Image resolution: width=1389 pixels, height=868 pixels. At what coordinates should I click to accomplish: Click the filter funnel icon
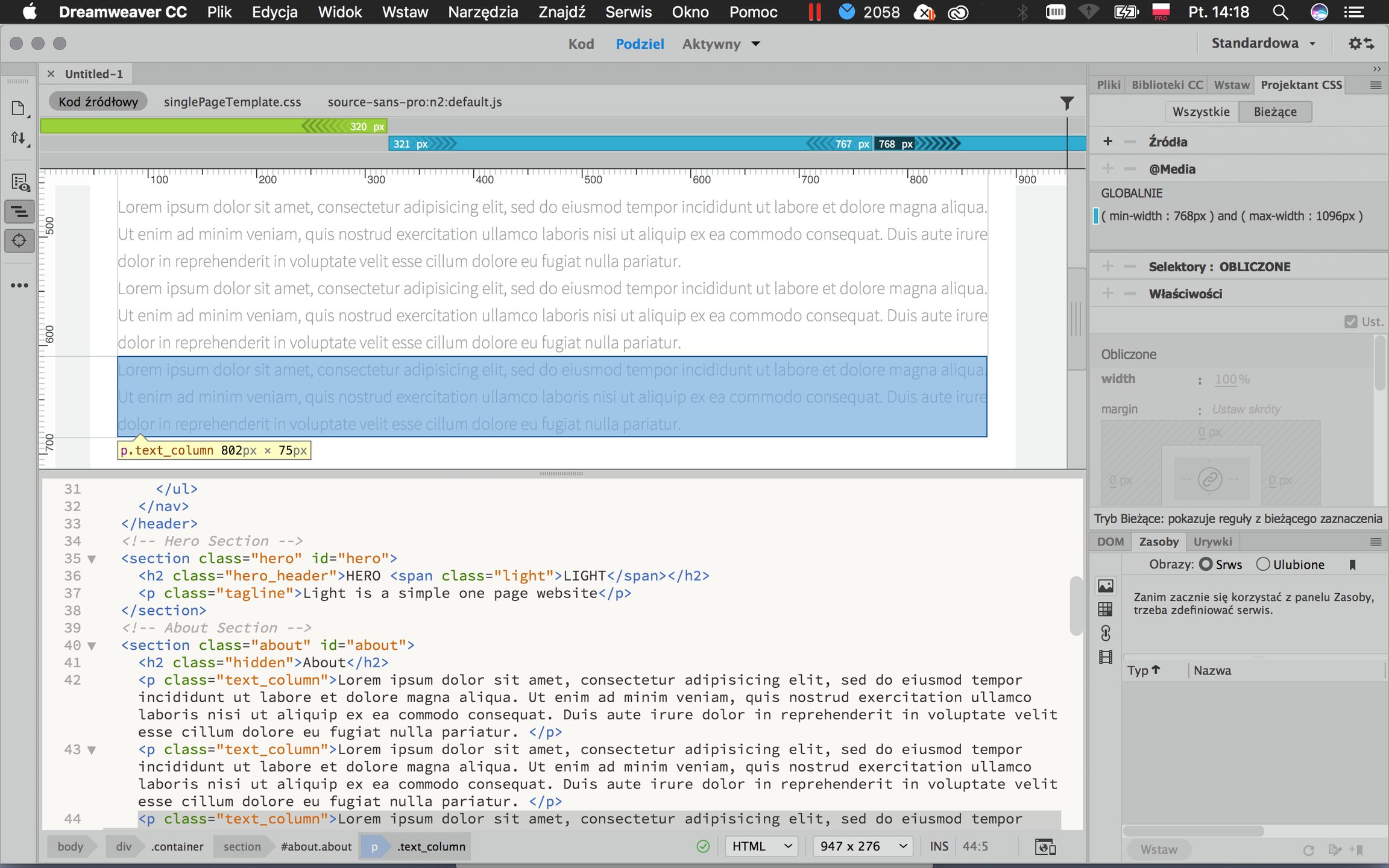point(1066,104)
